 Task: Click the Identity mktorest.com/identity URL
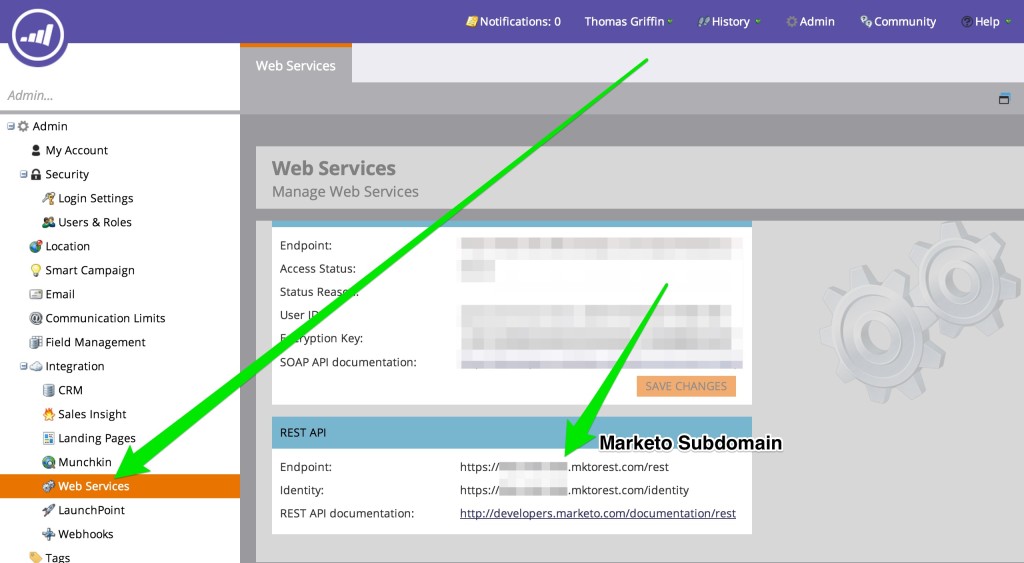574,490
